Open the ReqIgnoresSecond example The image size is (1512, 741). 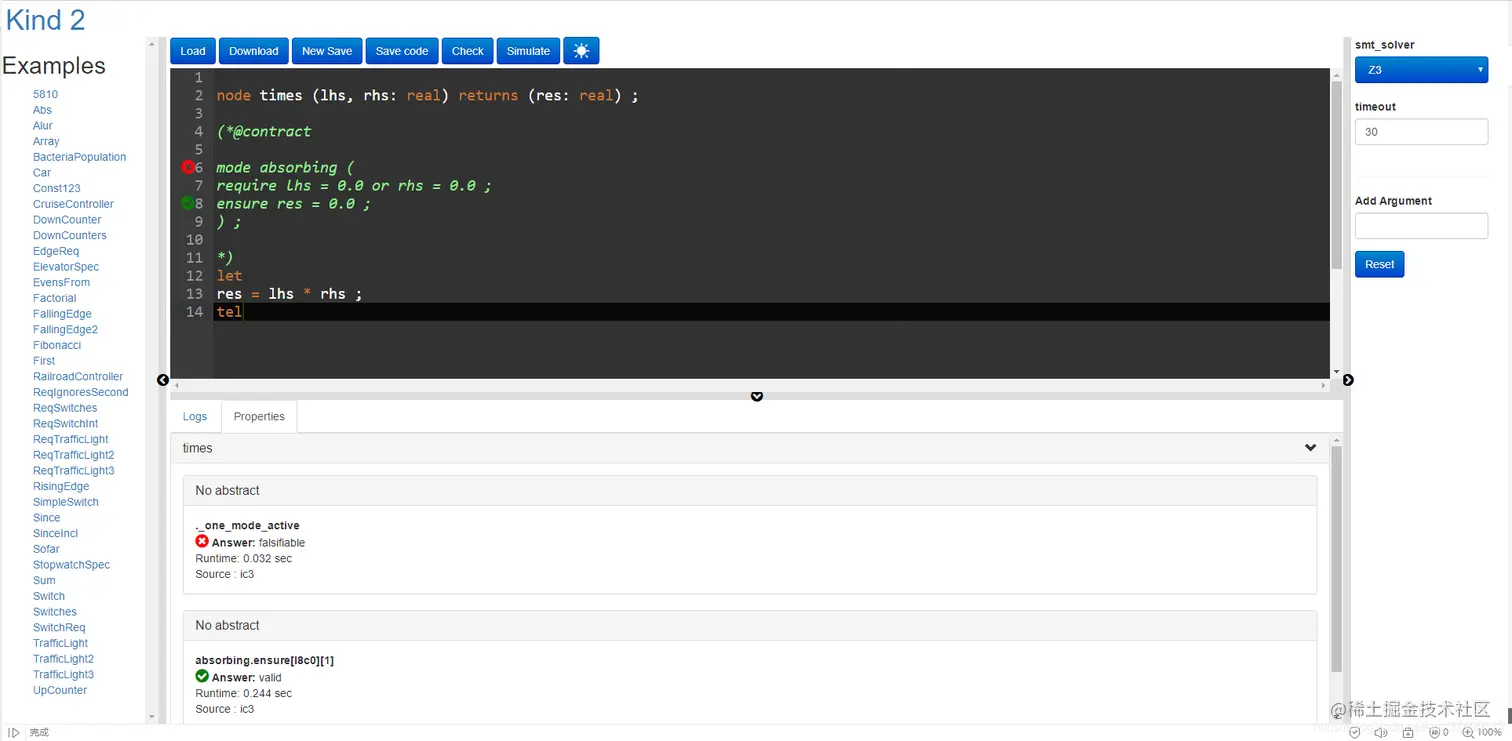(x=81, y=392)
